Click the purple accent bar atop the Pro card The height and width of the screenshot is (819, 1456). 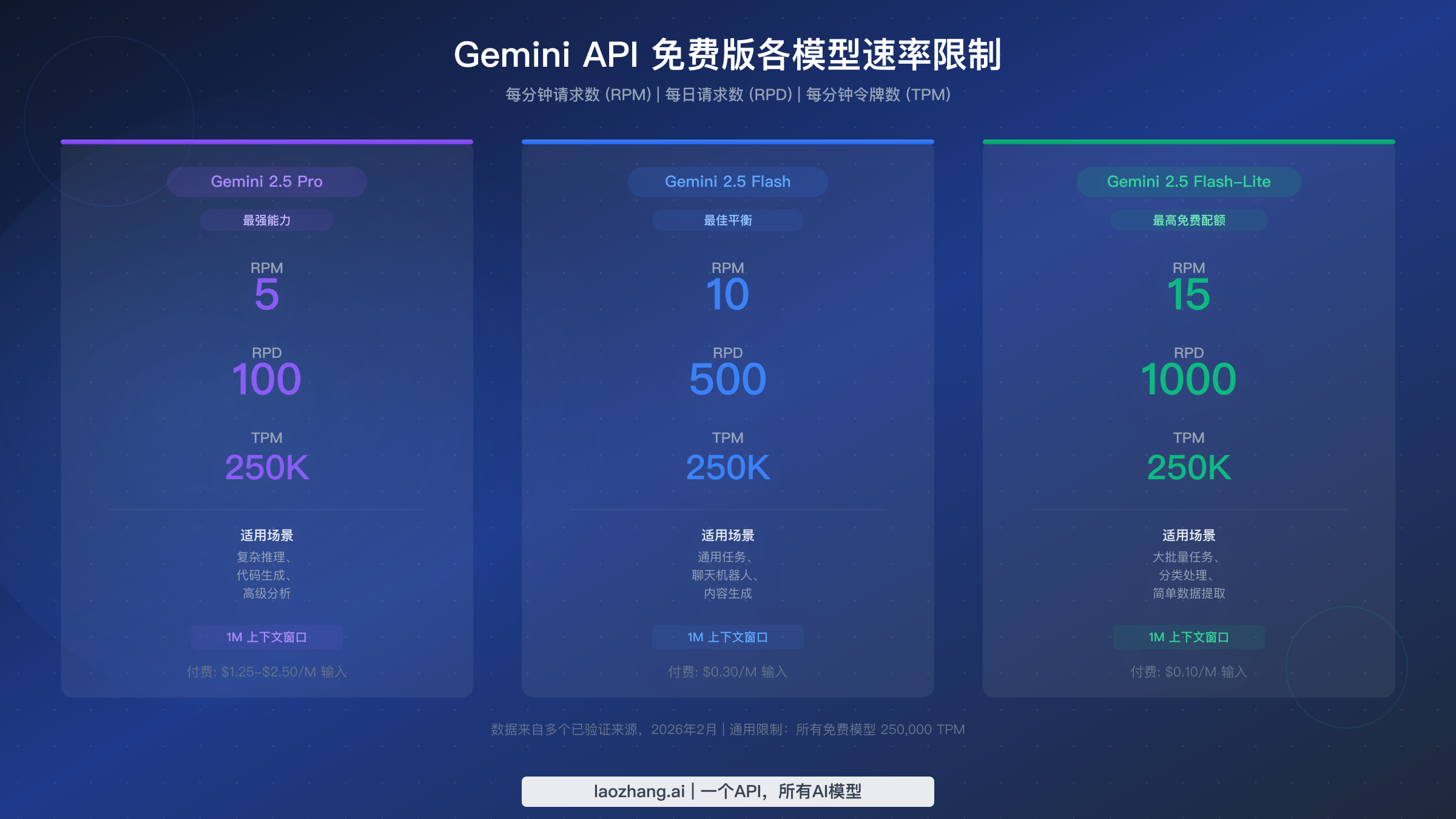click(266, 142)
